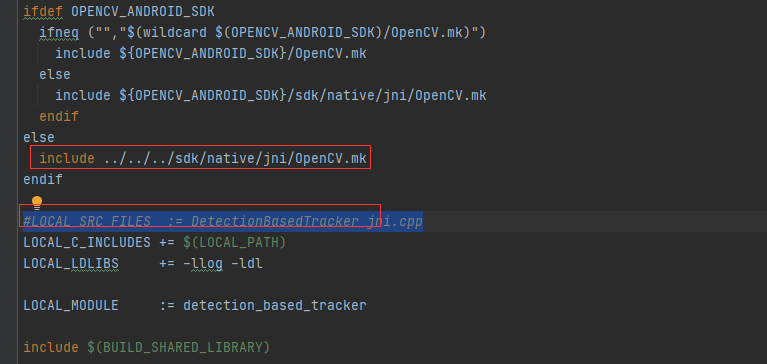Click the include keyword in the red-boxed line
The height and width of the screenshot is (364, 767).
[67, 159]
